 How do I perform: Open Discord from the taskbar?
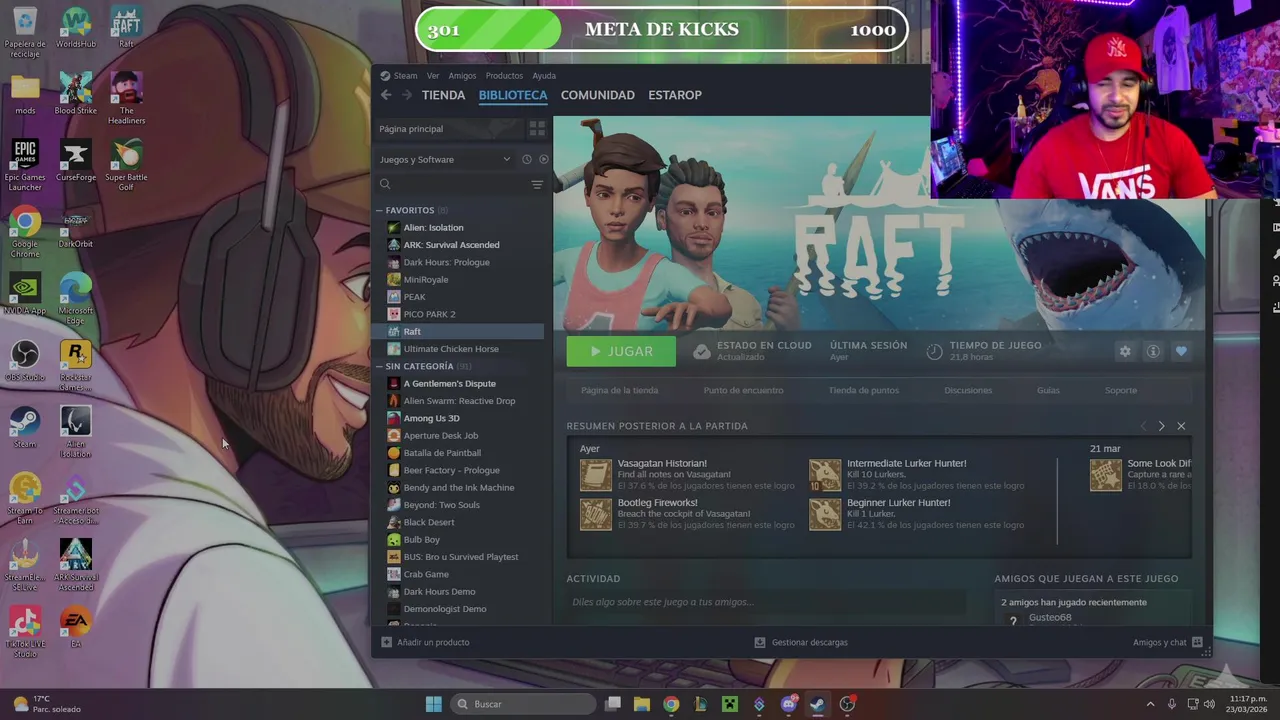click(788, 704)
